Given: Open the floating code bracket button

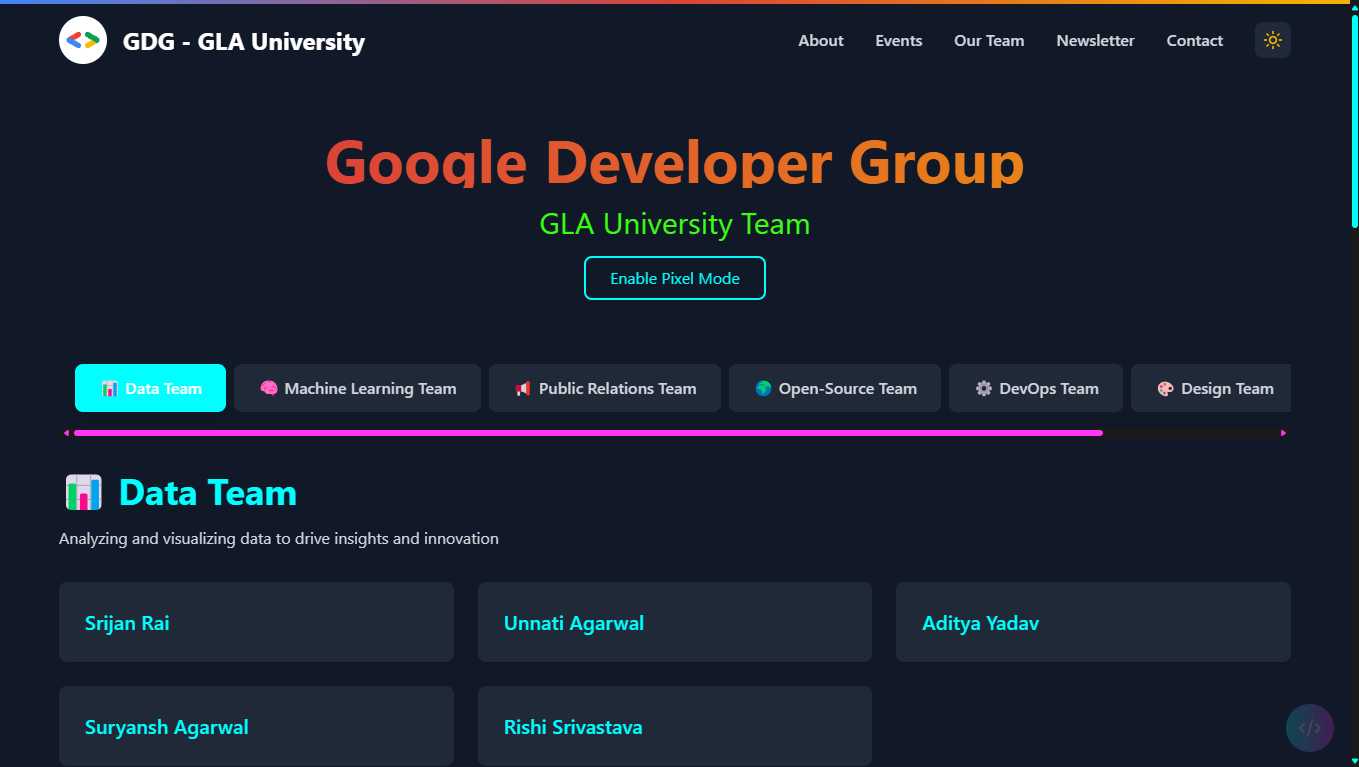Looking at the screenshot, I should point(1310,728).
